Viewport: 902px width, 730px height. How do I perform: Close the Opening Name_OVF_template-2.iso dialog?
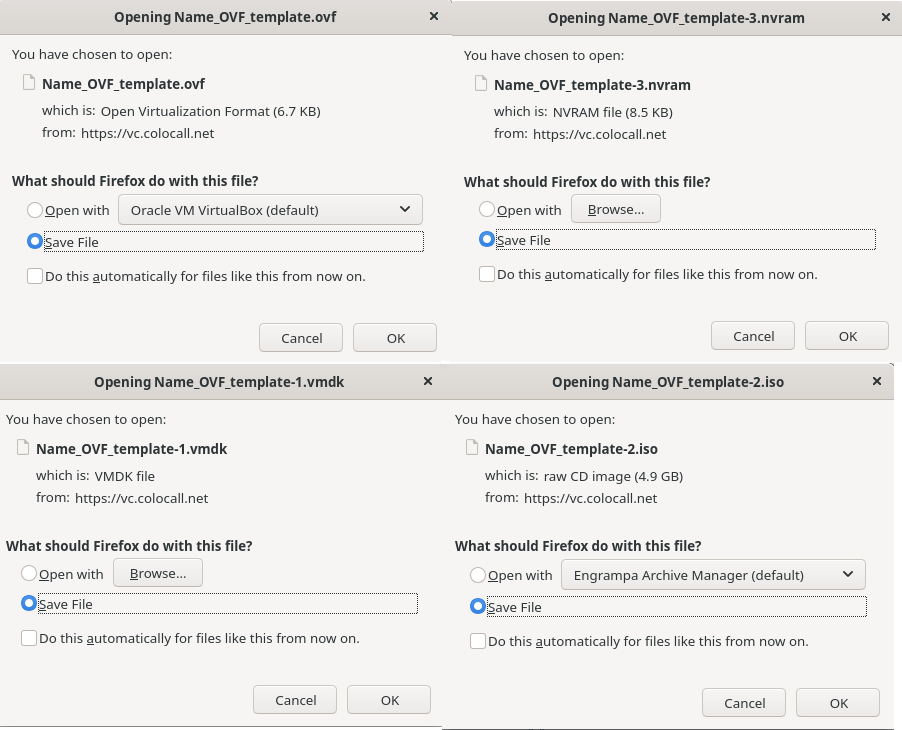(x=877, y=380)
